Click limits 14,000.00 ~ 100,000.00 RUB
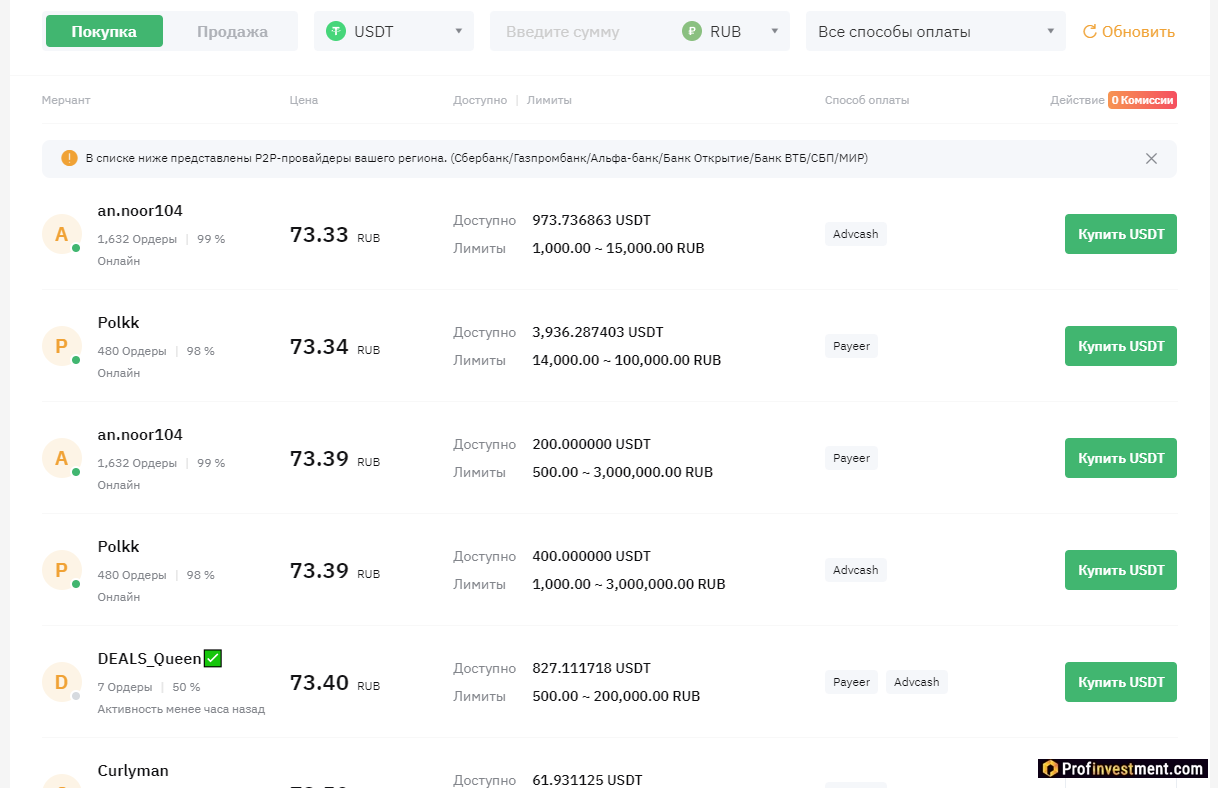Image resolution: width=1218 pixels, height=788 pixels. coord(626,360)
